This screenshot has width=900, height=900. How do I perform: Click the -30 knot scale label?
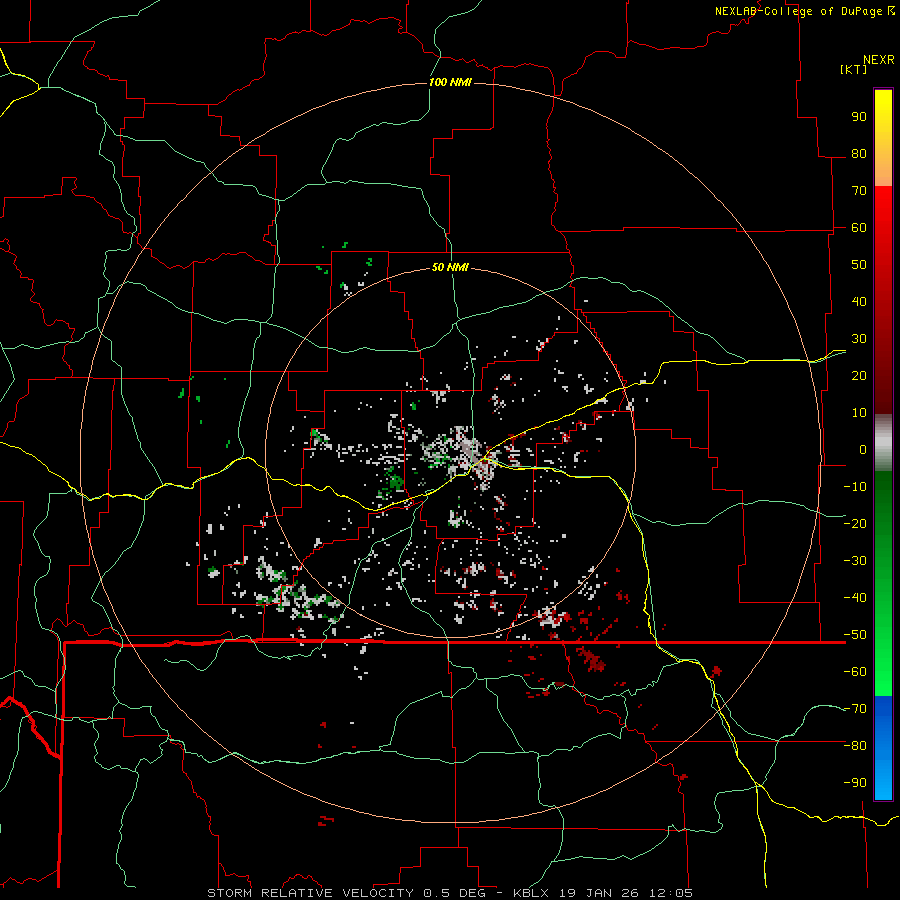(855, 561)
